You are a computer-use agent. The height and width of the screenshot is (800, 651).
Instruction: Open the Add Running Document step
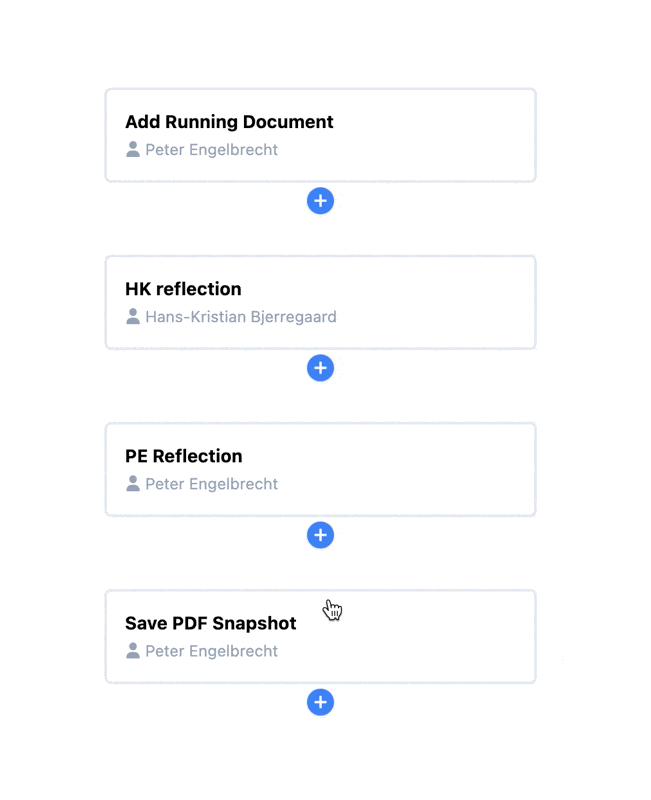click(x=229, y=122)
